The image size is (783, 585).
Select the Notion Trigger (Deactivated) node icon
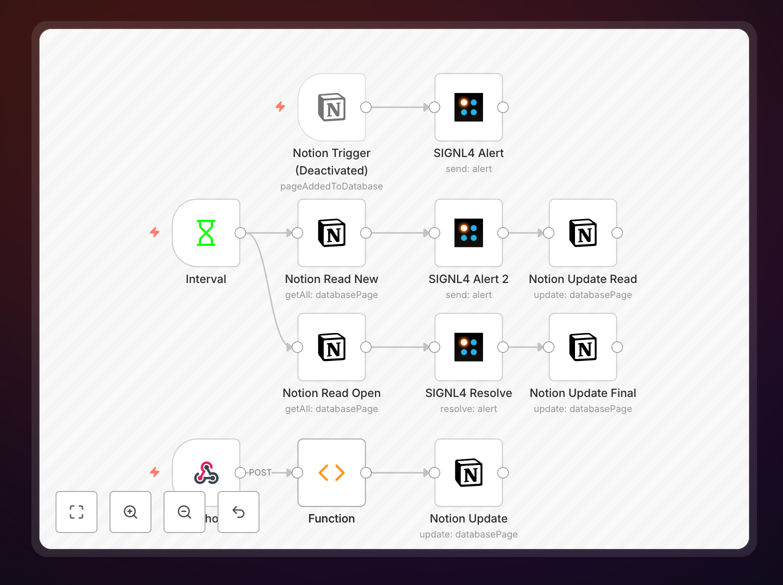[332, 107]
